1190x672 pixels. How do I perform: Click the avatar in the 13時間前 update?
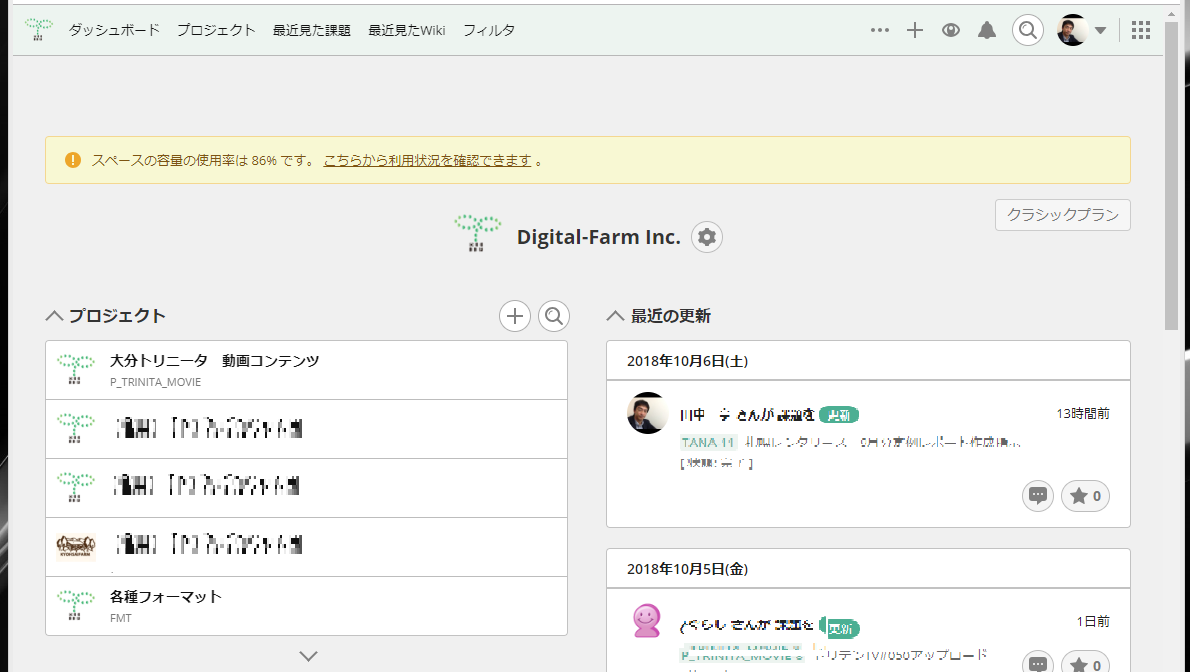coord(647,413)
